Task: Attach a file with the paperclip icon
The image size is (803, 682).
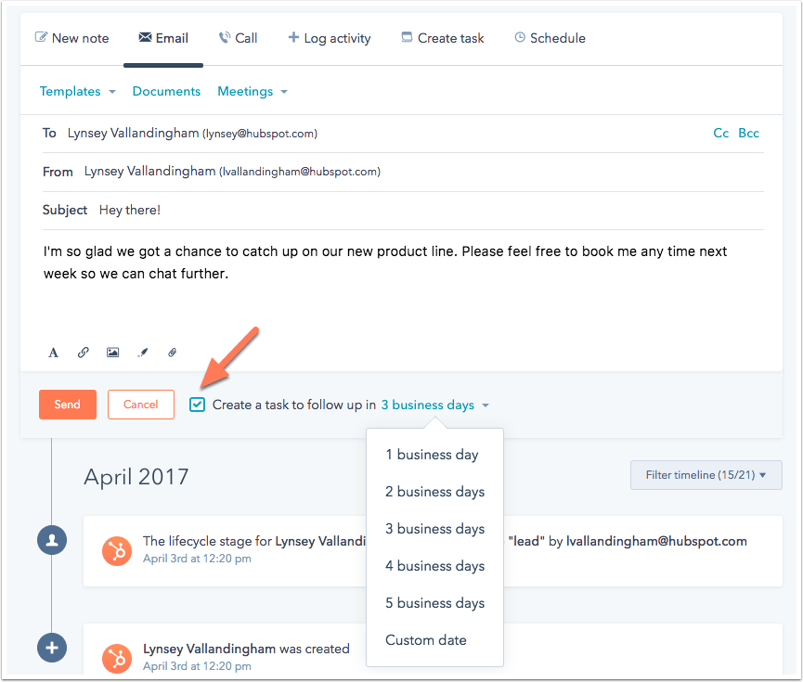Action: click(172, 352)
